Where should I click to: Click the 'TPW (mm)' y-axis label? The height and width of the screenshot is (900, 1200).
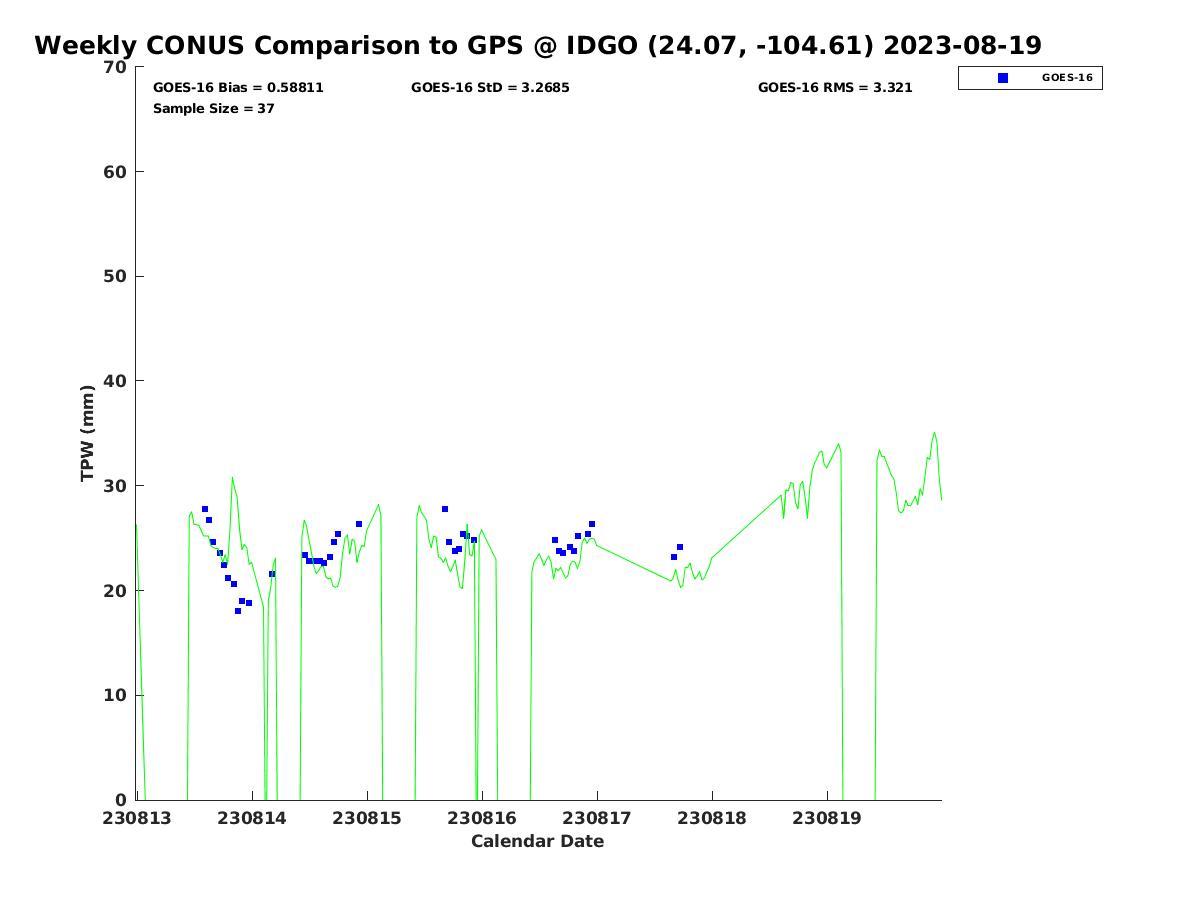point(88,433)
